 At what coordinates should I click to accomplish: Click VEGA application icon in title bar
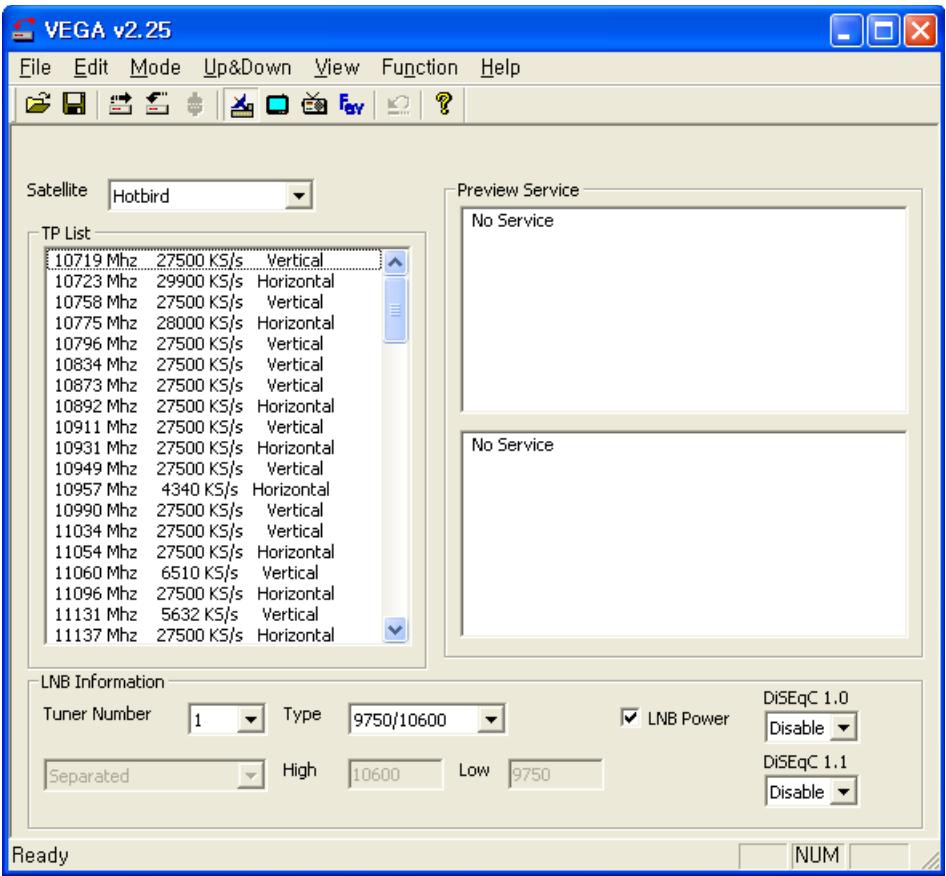coord(24,30)
